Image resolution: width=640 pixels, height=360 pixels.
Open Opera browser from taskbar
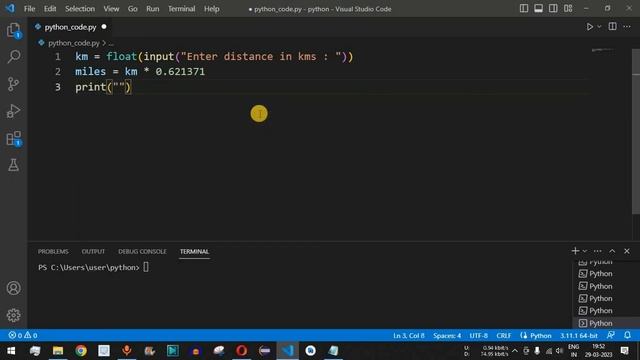[241, 351]
